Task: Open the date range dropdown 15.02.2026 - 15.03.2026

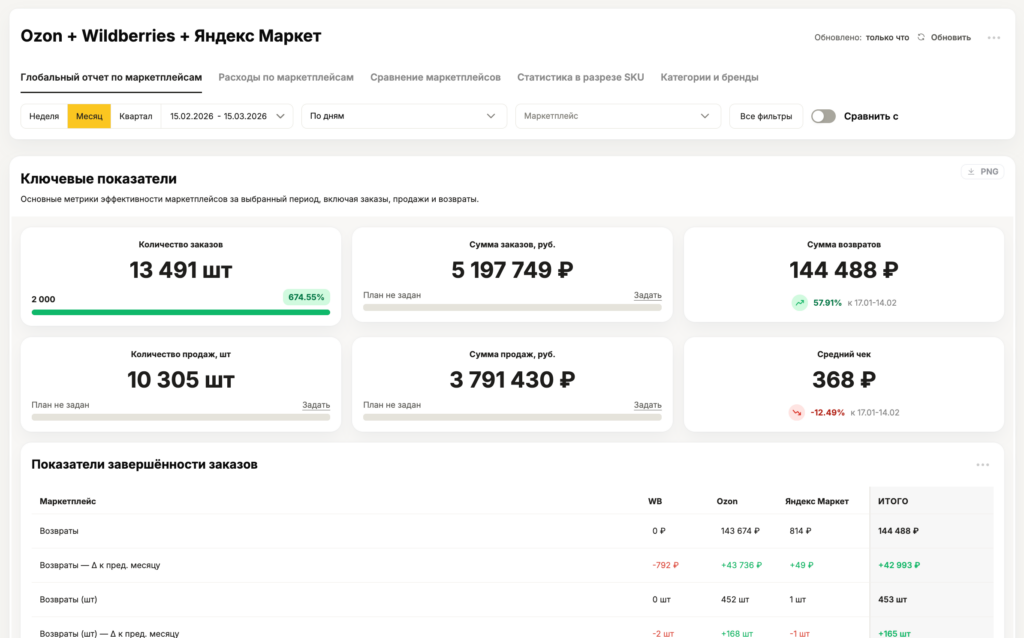Action: point(227,116)
